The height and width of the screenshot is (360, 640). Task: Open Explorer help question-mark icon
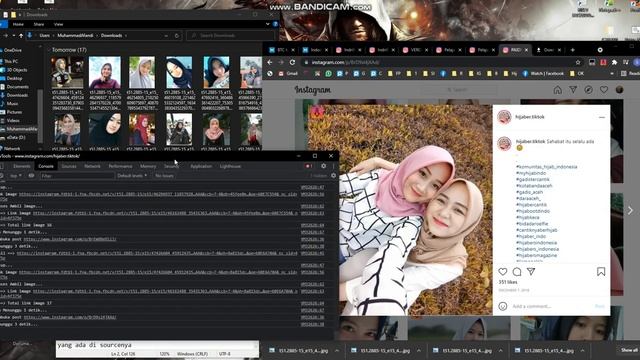pos(276,24)
